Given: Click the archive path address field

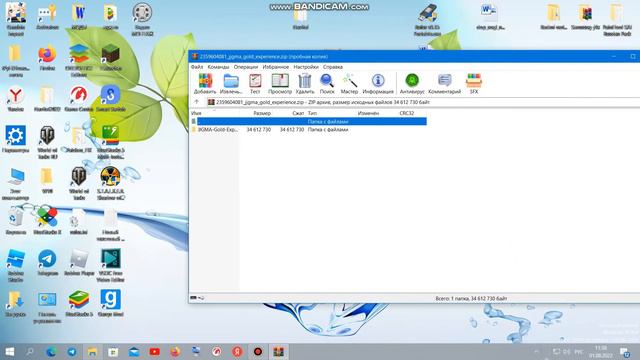Looking at the screenshot, I should (422, 102).
